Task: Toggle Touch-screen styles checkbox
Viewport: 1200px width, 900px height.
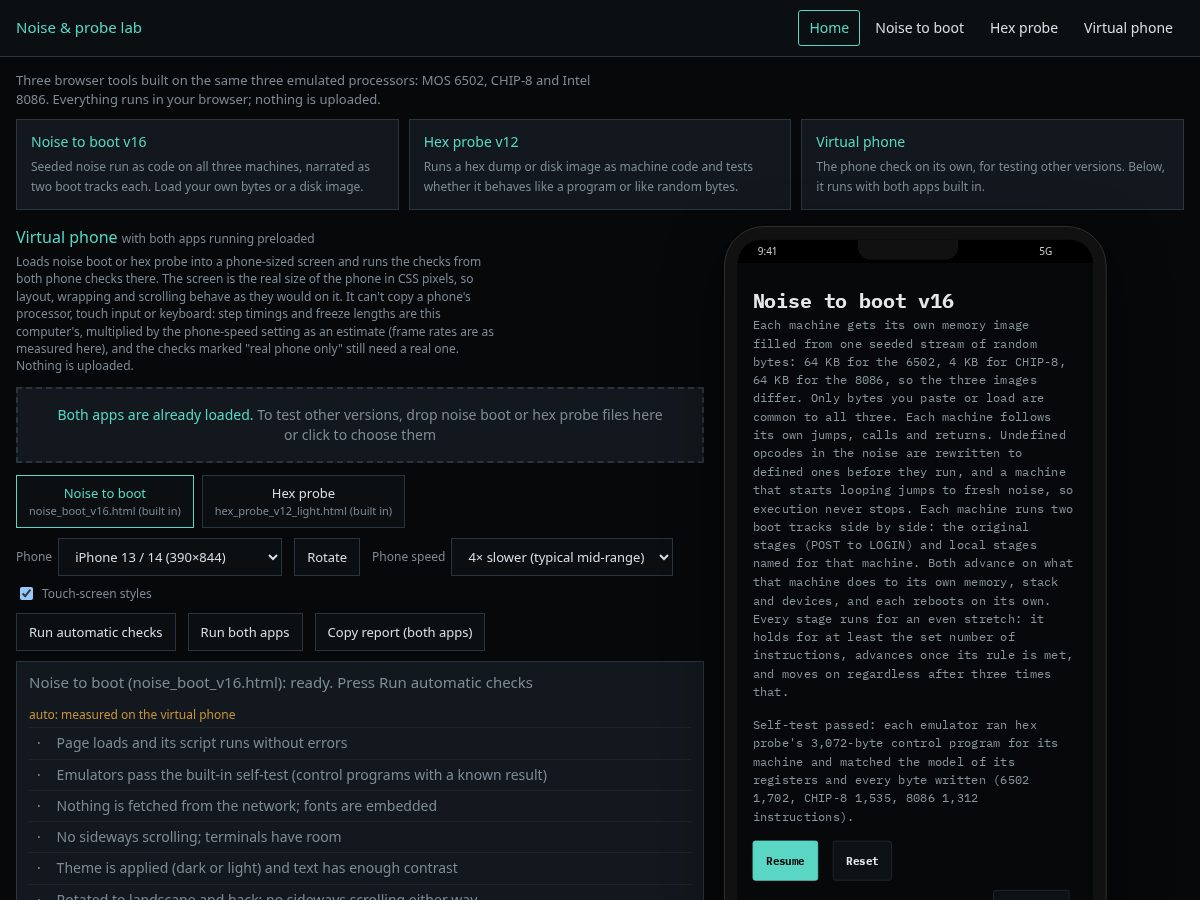Action: (x=27, y=594)
